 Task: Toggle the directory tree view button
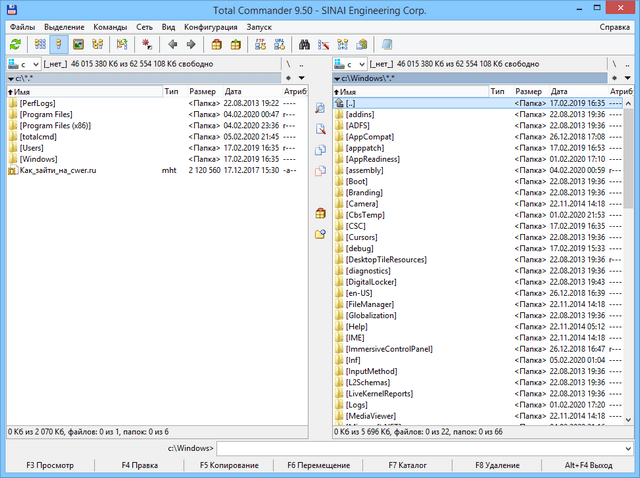point(99,44)
